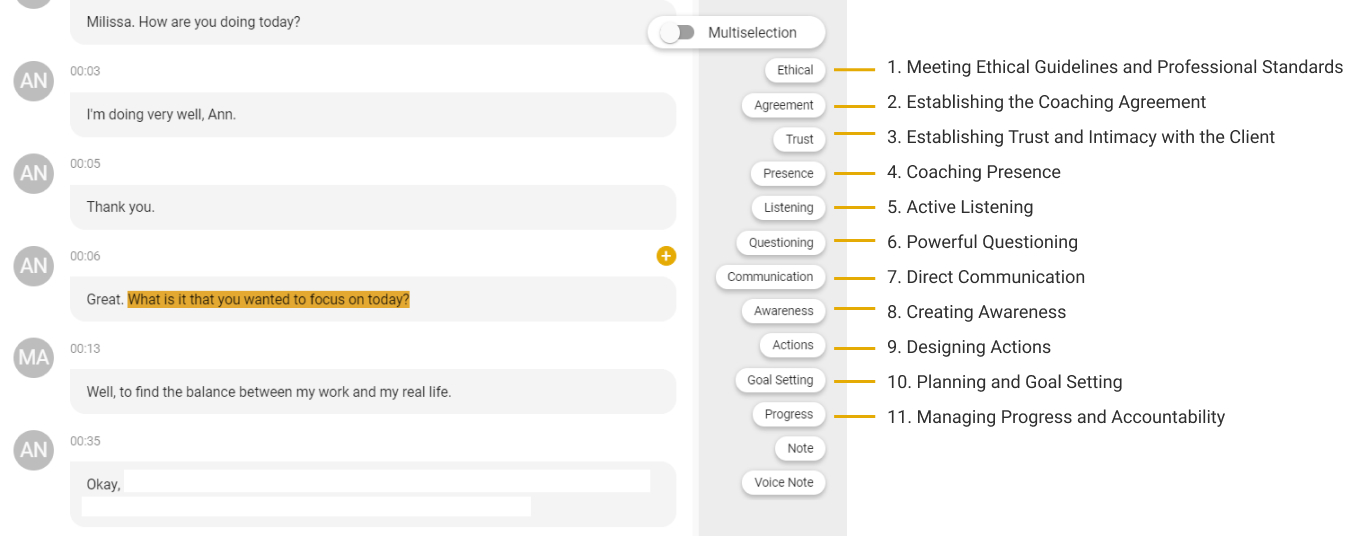The image size is (1349, 536).
Task: Click the highlighted question text
Action: (x=269, y=299)
